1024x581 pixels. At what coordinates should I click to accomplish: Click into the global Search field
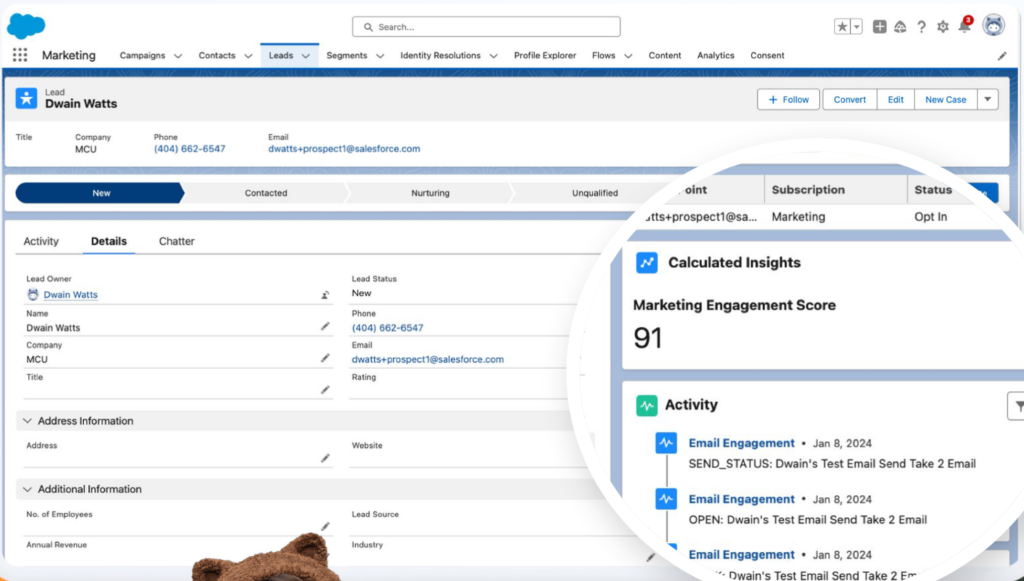tap(486, 27)
